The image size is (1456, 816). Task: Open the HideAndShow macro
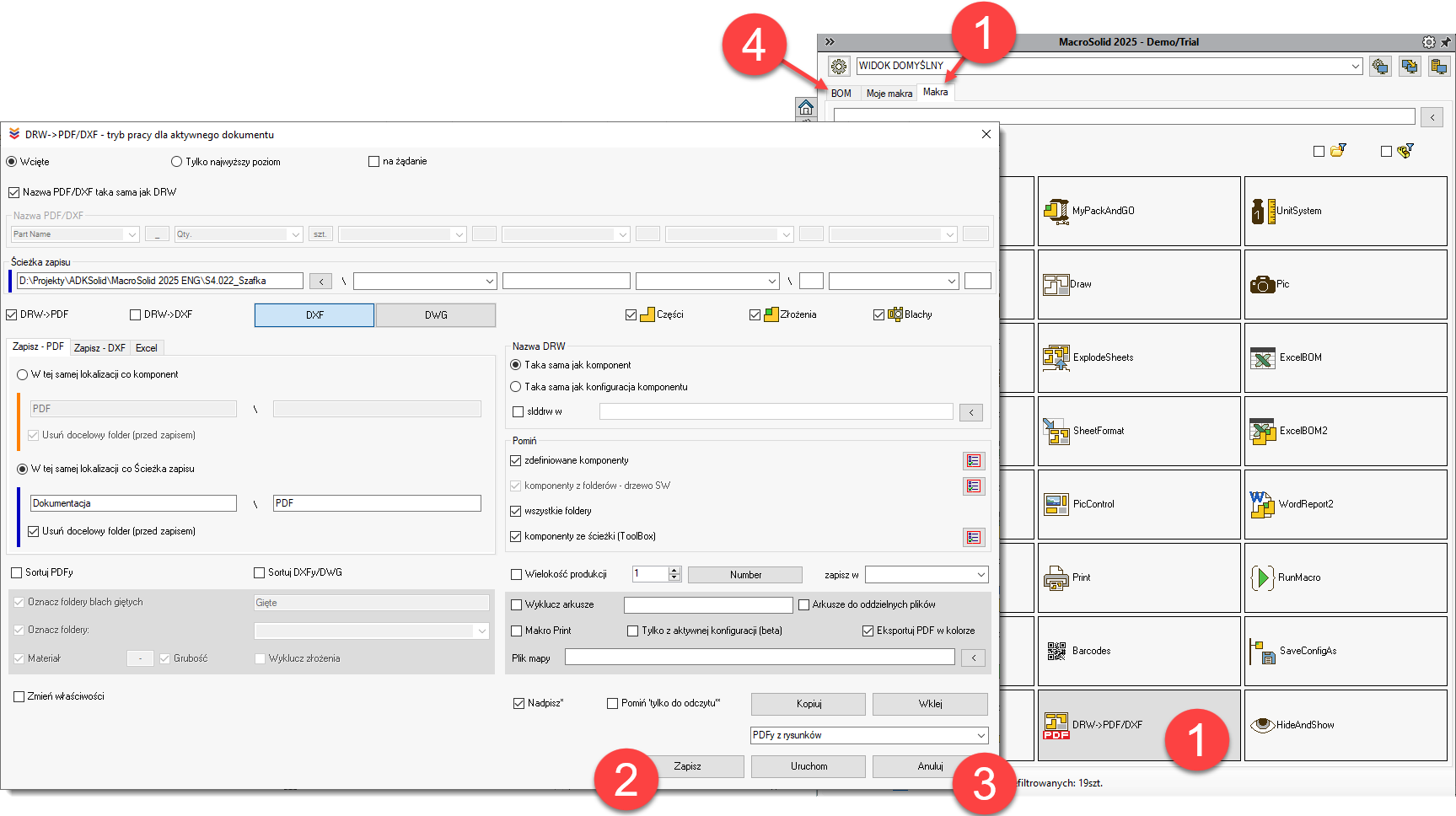1346,725
